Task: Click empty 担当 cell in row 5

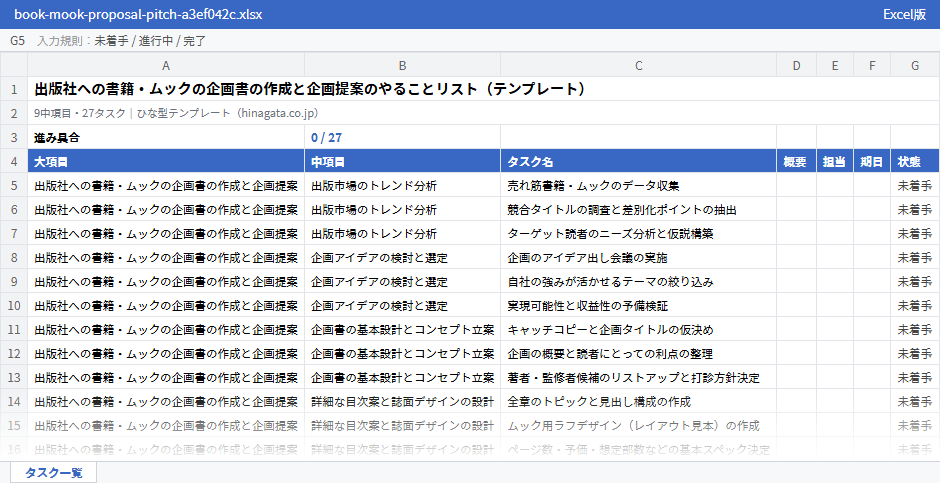Action: (x=834, y=185)
